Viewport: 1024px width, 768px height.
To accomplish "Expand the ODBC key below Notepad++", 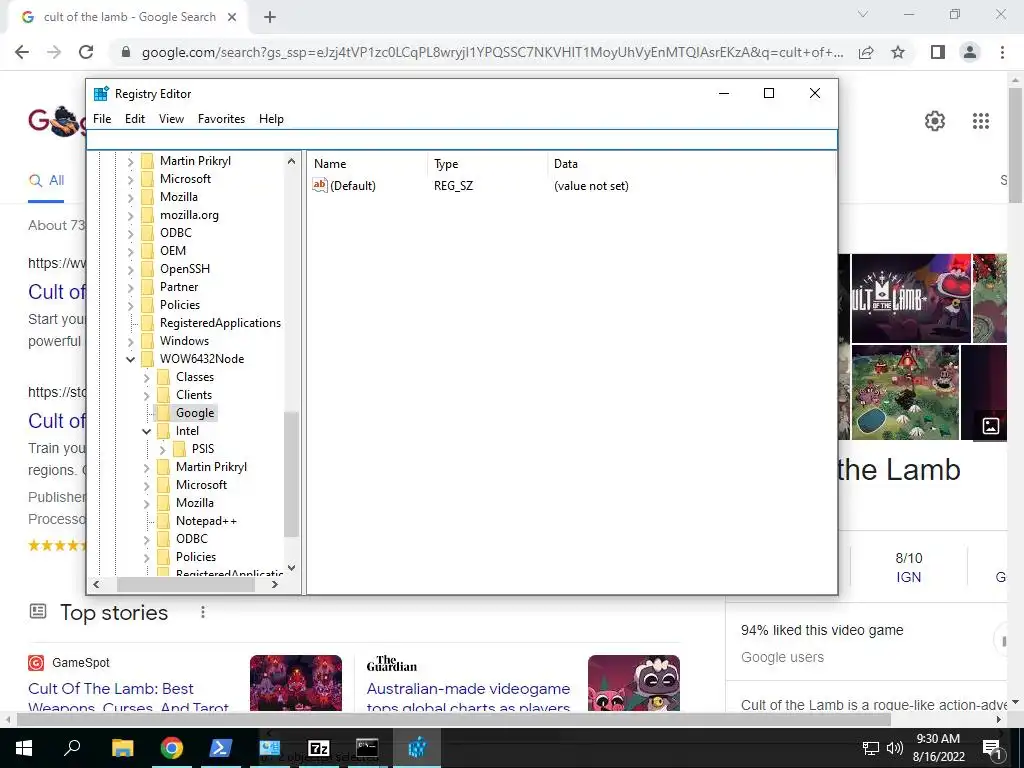I will (x=146, y=539).
